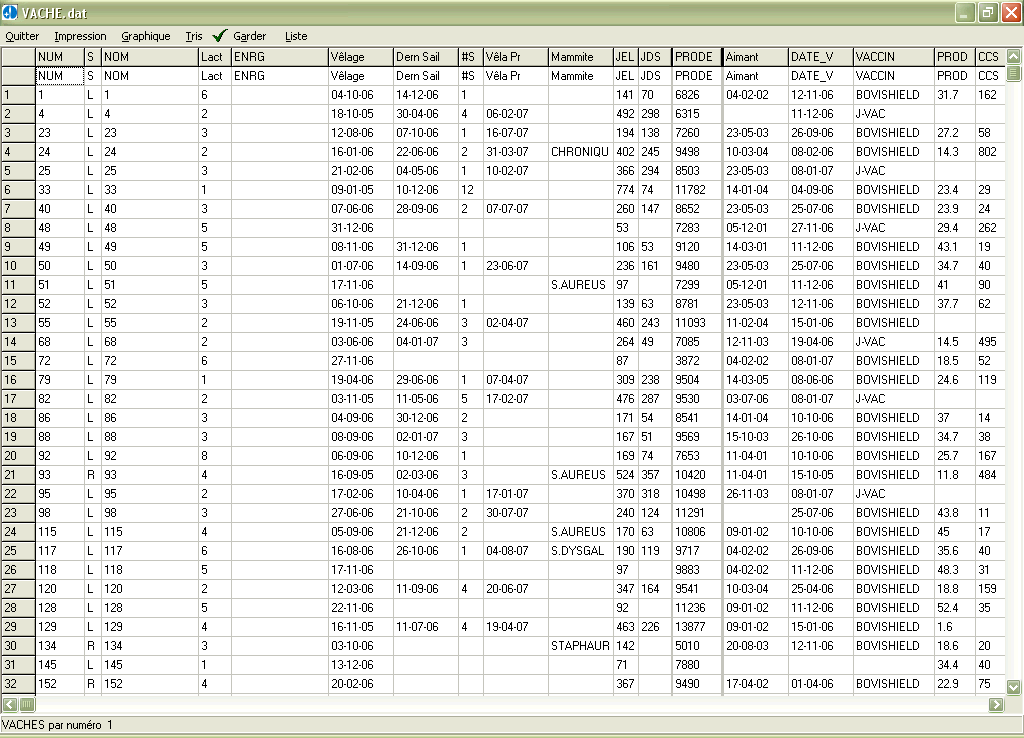Click the horizontal scroll left arrow

[x=9, y=704]
